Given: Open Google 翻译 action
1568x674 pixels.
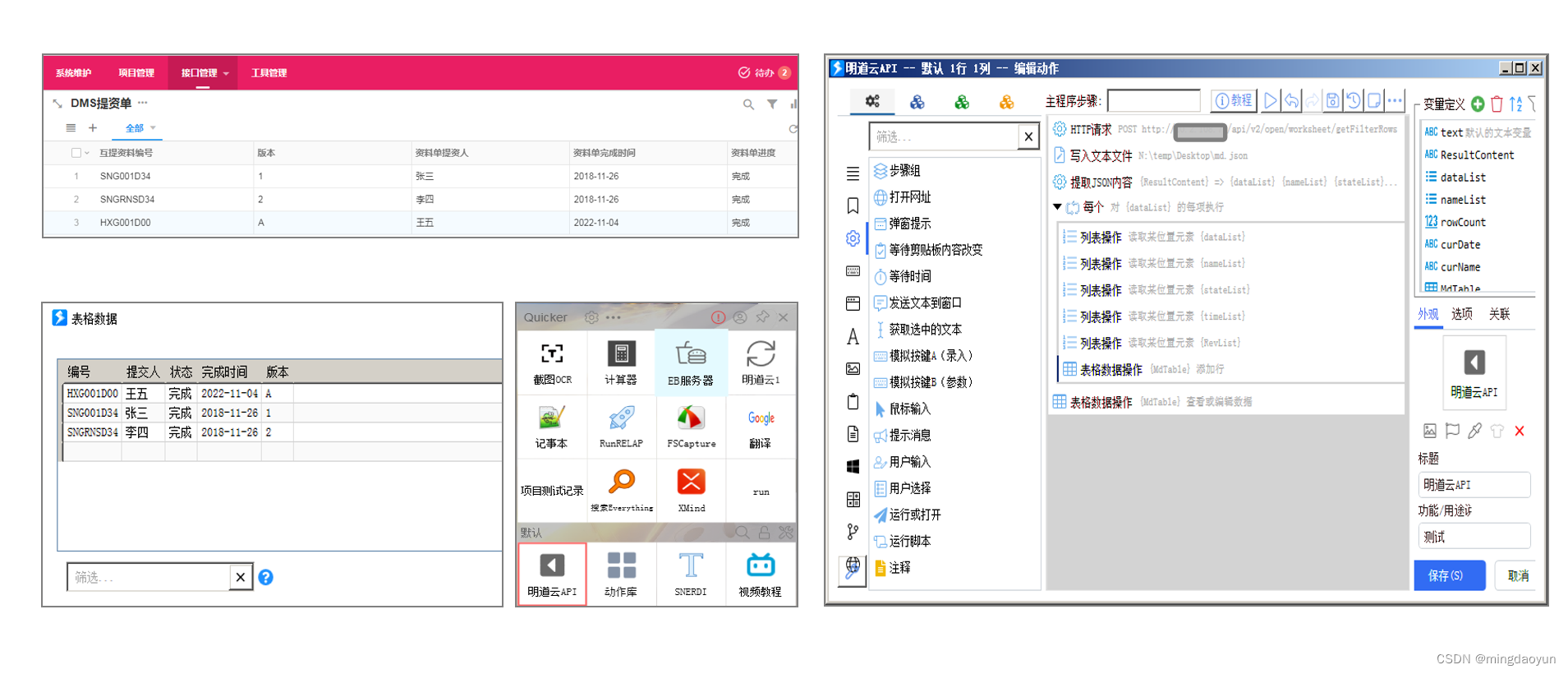Looking at the screenshot, I should (761, 427).
